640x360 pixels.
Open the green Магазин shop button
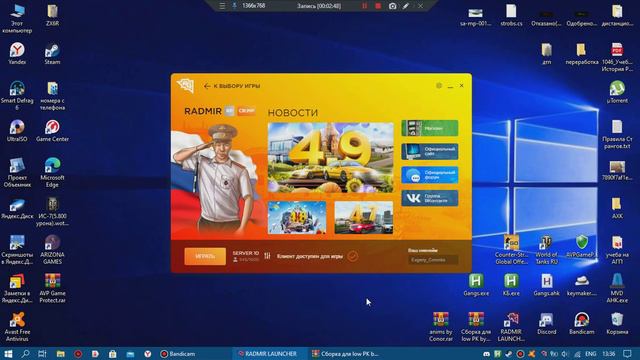429,128
